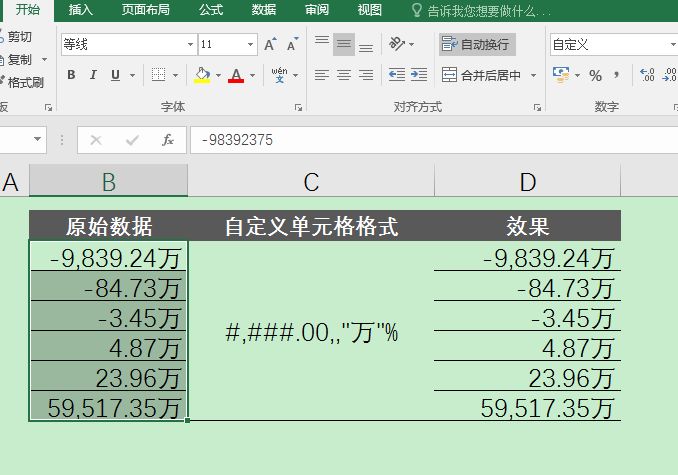Click the Align Left icon
Viewport: 678px width, 475px height.
click(322, 75)
